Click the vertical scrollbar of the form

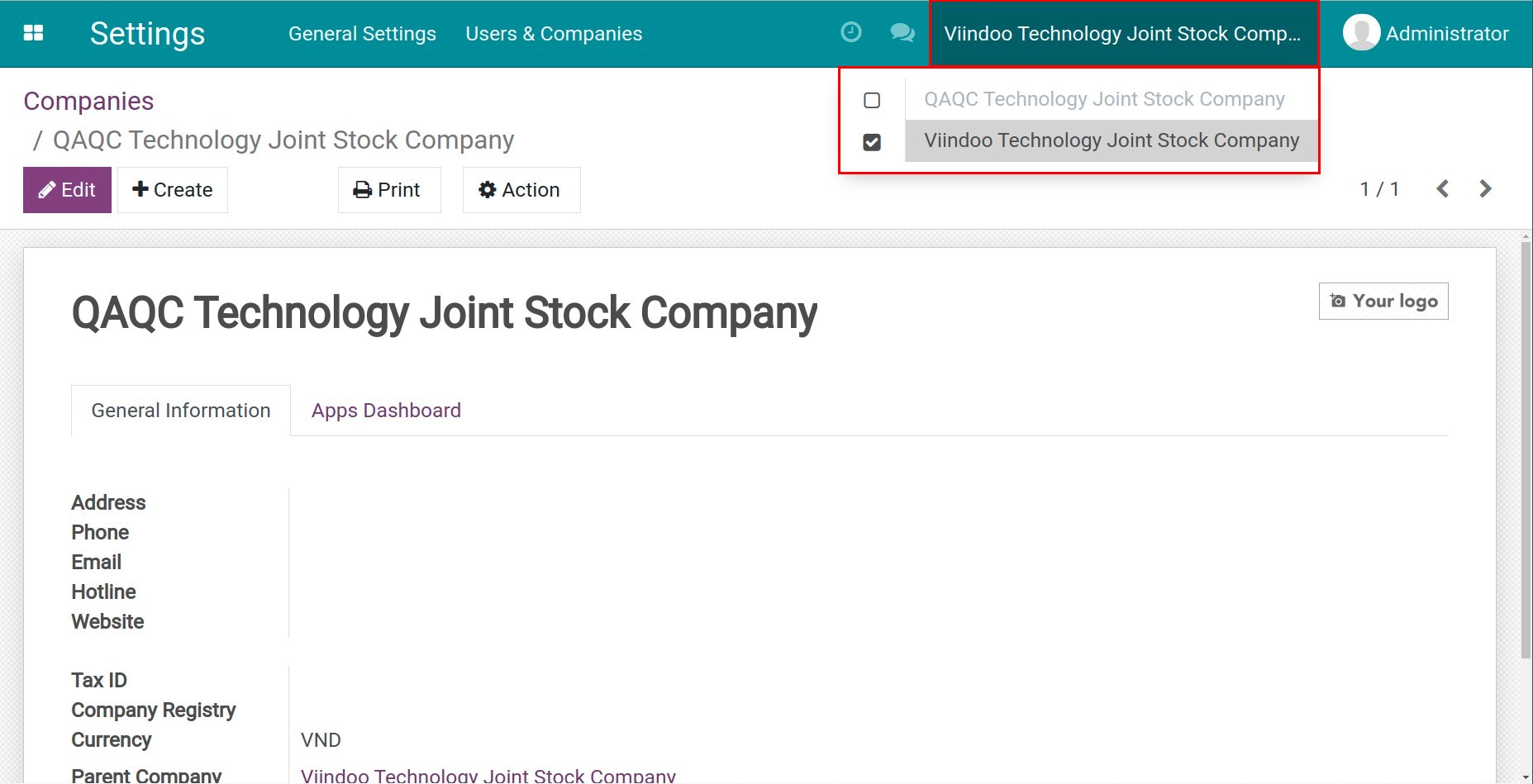[1526, 450]
